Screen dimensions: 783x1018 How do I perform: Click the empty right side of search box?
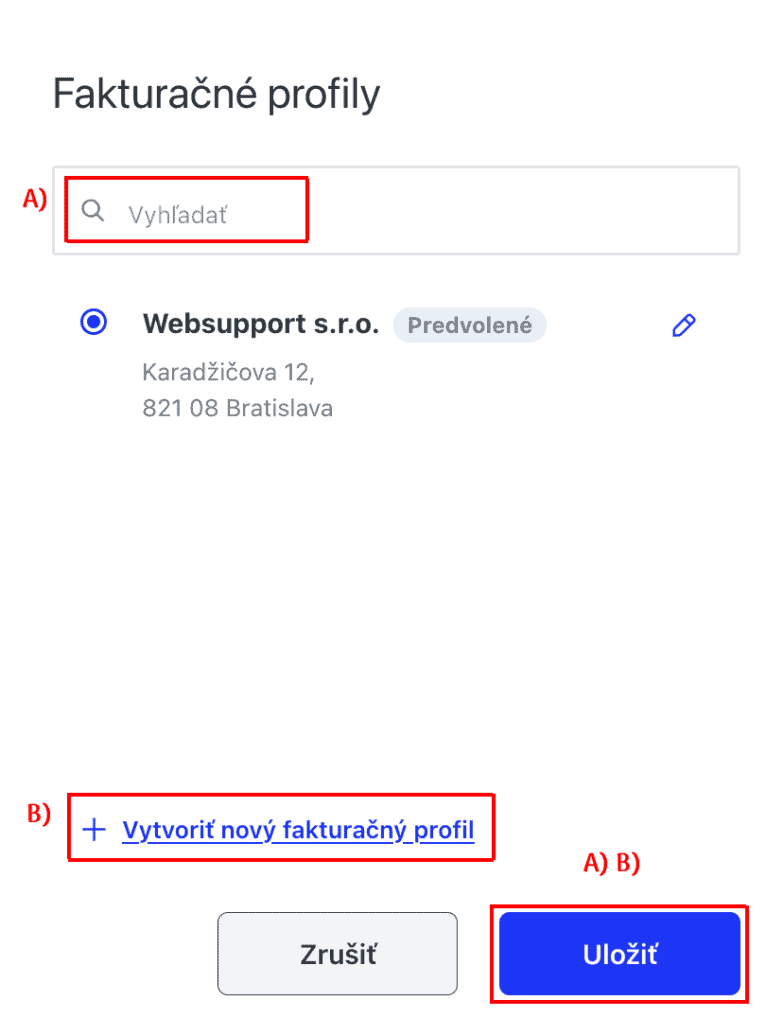(523, 211)
